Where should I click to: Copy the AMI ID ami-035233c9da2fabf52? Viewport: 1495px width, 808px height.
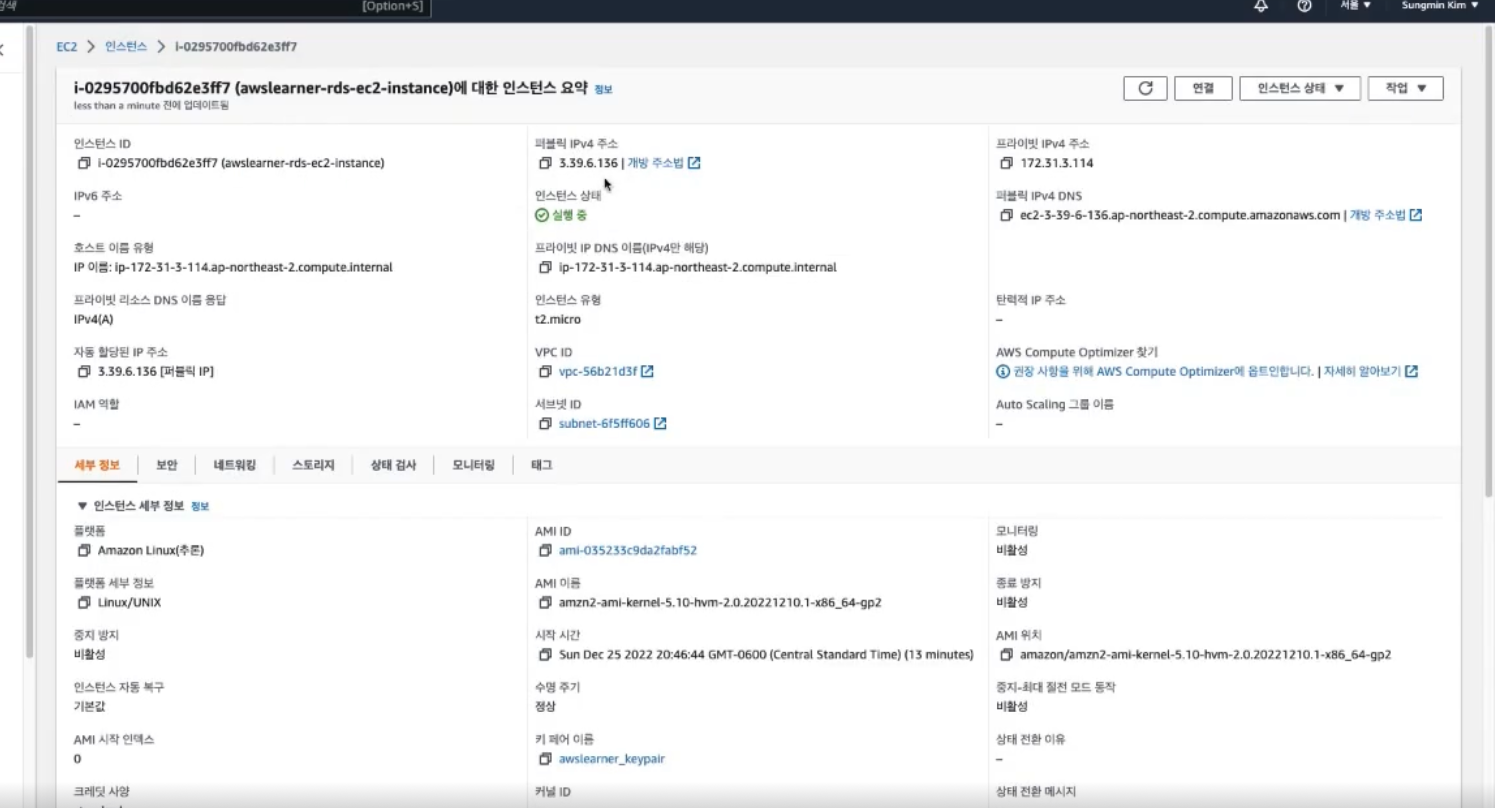coord(545,550)
